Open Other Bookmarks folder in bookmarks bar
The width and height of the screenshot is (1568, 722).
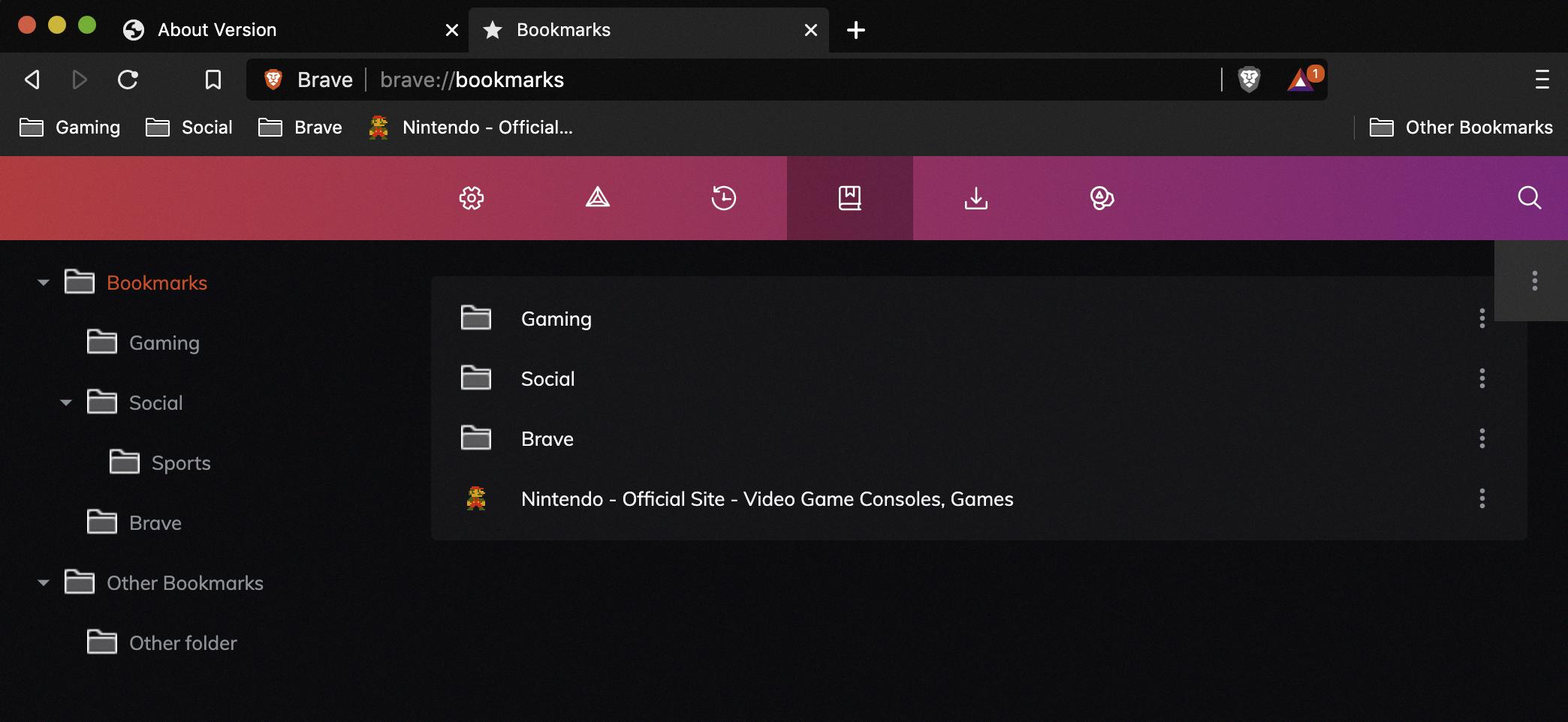pos(1461,128)
